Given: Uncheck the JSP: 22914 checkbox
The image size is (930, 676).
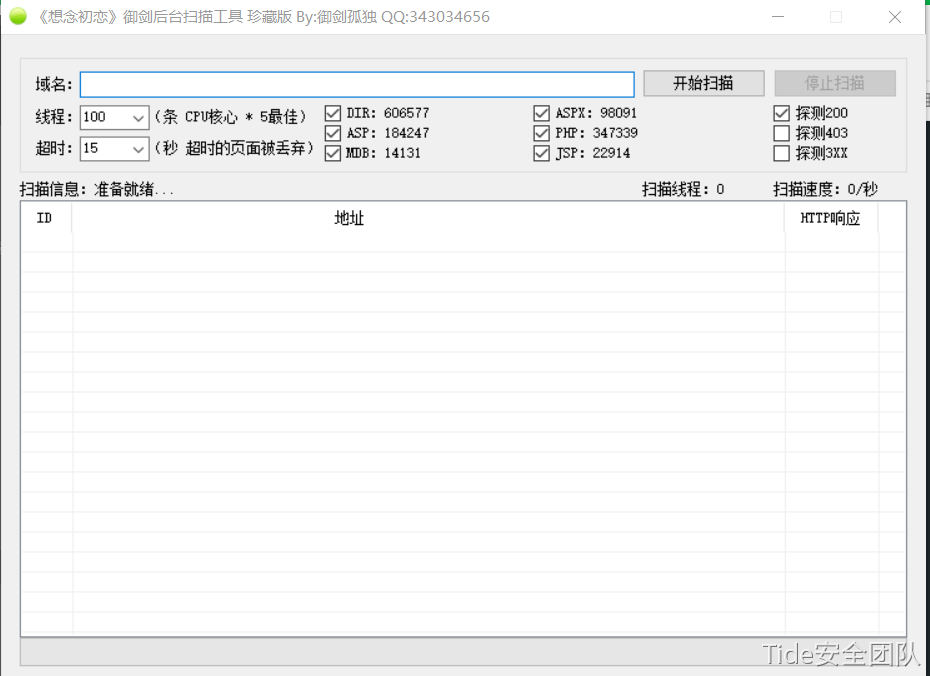Looking at the screenshot, I should (541, 153).
